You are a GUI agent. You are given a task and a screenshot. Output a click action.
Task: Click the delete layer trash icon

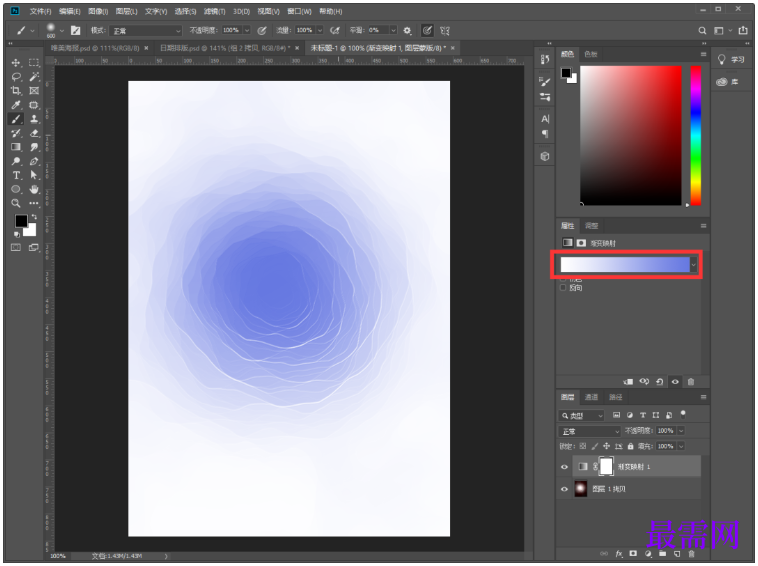[x=691, y=552]
